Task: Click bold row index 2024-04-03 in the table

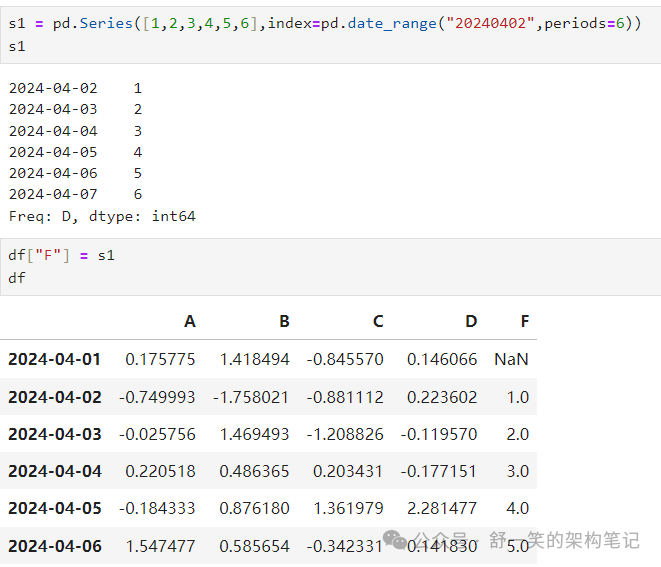Action: pyautogui.click(x=55, y=434)
